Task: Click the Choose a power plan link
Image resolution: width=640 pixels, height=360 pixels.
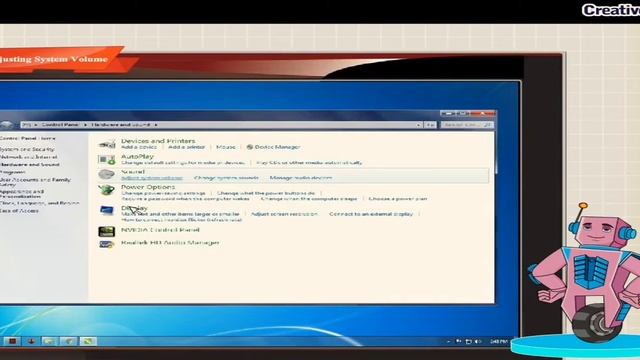Action: pyautogui.click(x=398, y=199)
